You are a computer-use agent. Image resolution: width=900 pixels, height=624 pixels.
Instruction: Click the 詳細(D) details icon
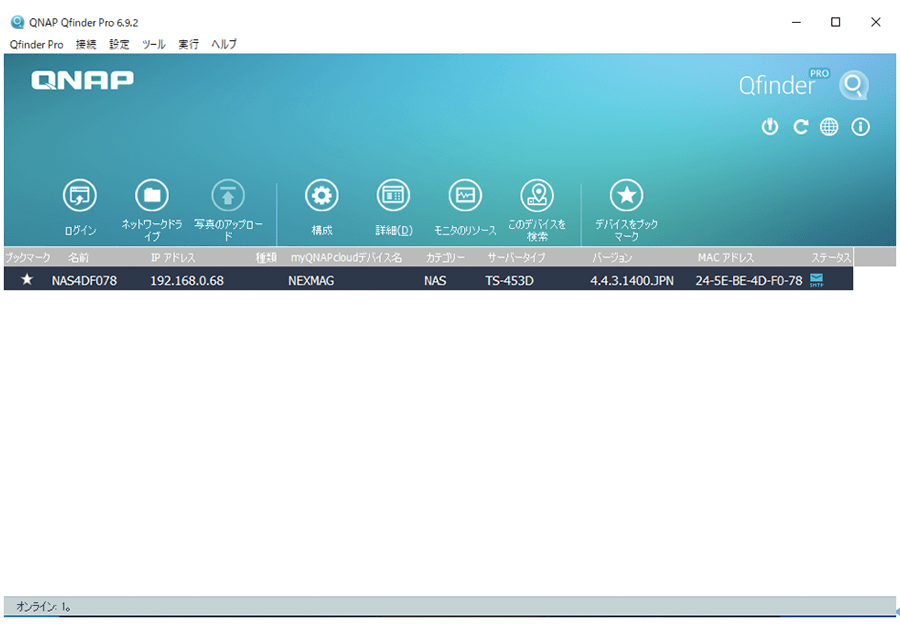tap(393, 196)
